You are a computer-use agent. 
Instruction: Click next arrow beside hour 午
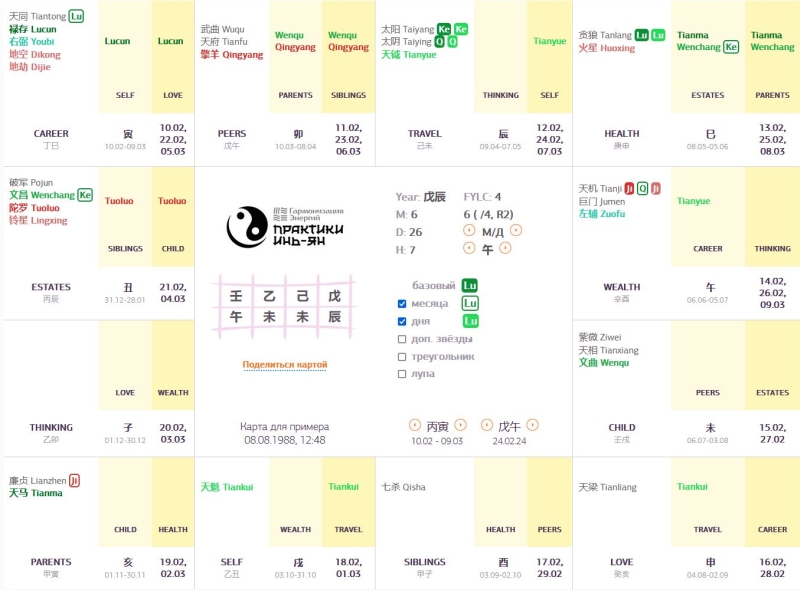(505, 249)
